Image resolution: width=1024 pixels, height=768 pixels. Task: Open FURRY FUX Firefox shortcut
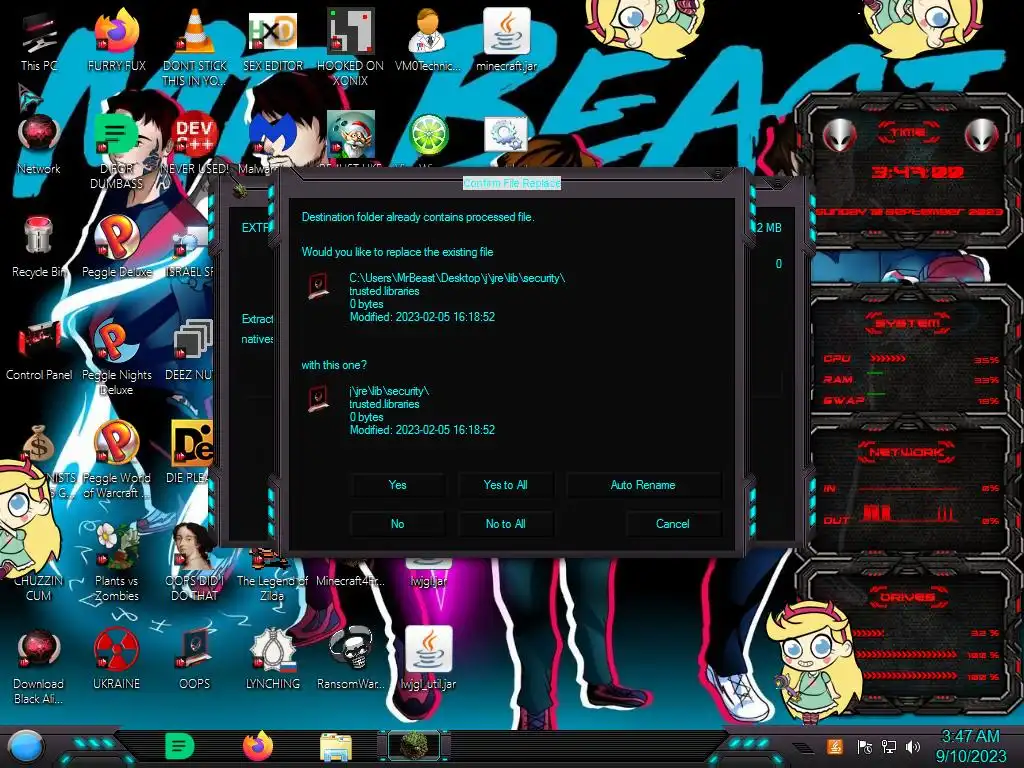tap(116, 40)
